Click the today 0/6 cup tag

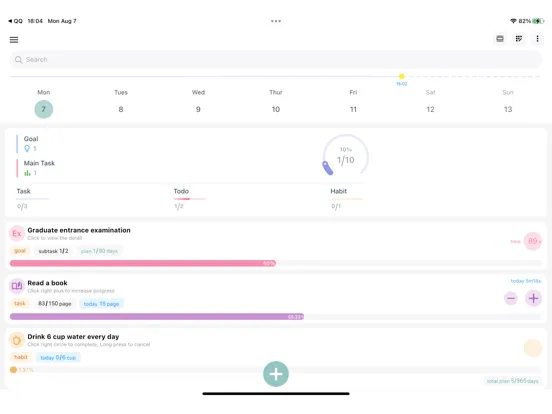(58, 357)
